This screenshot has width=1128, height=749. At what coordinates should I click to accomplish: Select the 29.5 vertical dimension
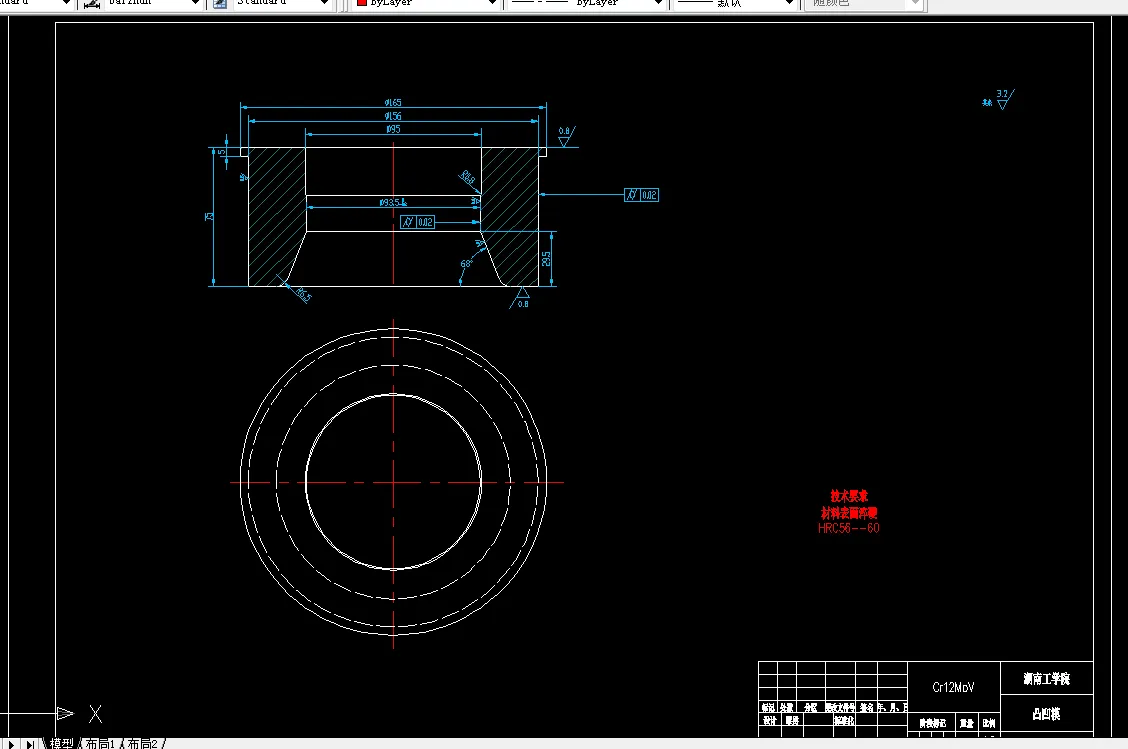coord(546,258)
